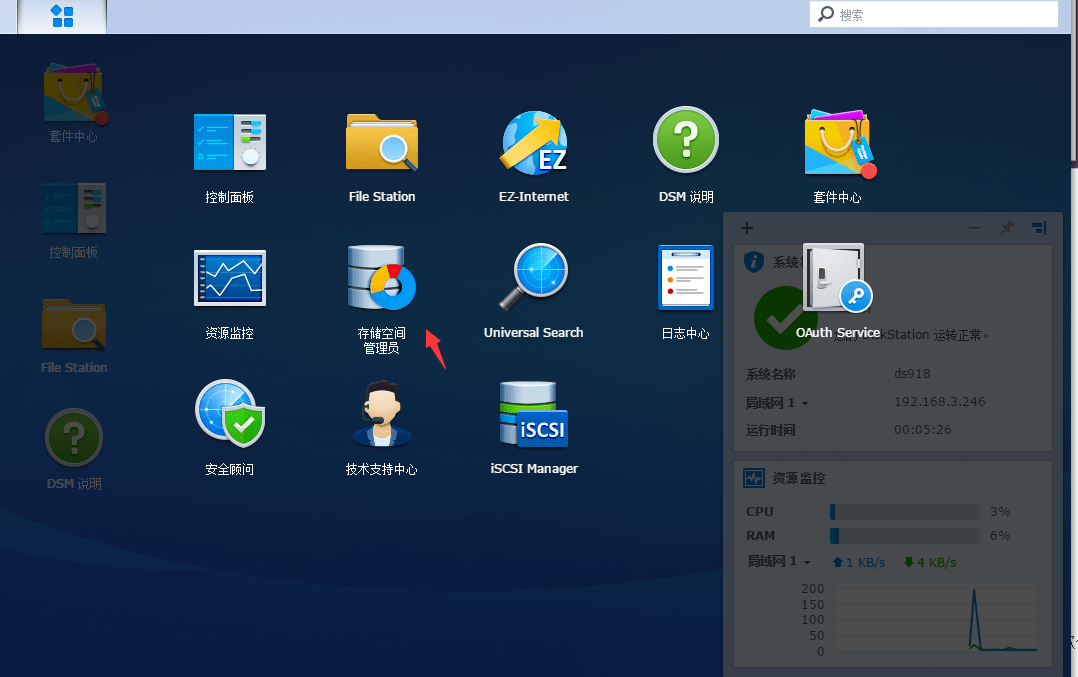Open 存储空间管理员 (Storage Manager) app
This screenshot has height=677, width=1078.
point(380,279)
